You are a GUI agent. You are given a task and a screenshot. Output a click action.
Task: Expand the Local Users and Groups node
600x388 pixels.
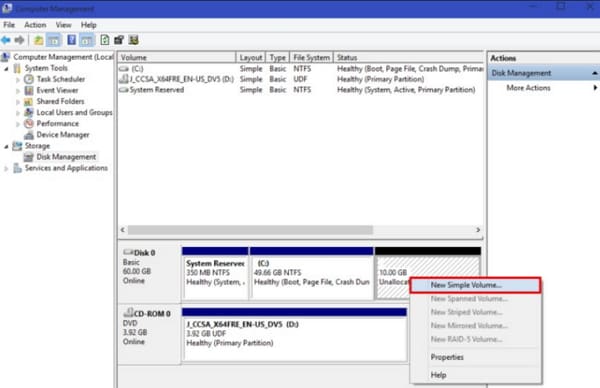(x=18, y=113)
